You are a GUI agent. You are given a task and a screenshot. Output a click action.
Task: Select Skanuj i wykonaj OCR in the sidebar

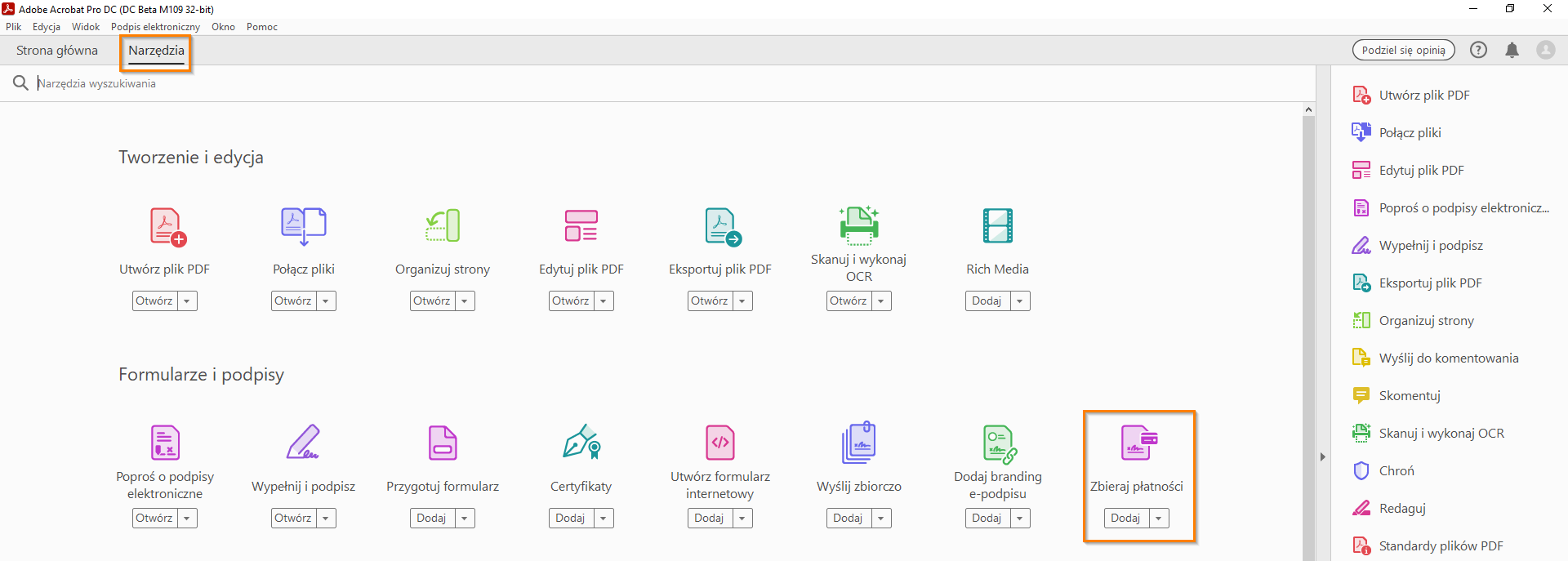click(x=1428, y=433)
